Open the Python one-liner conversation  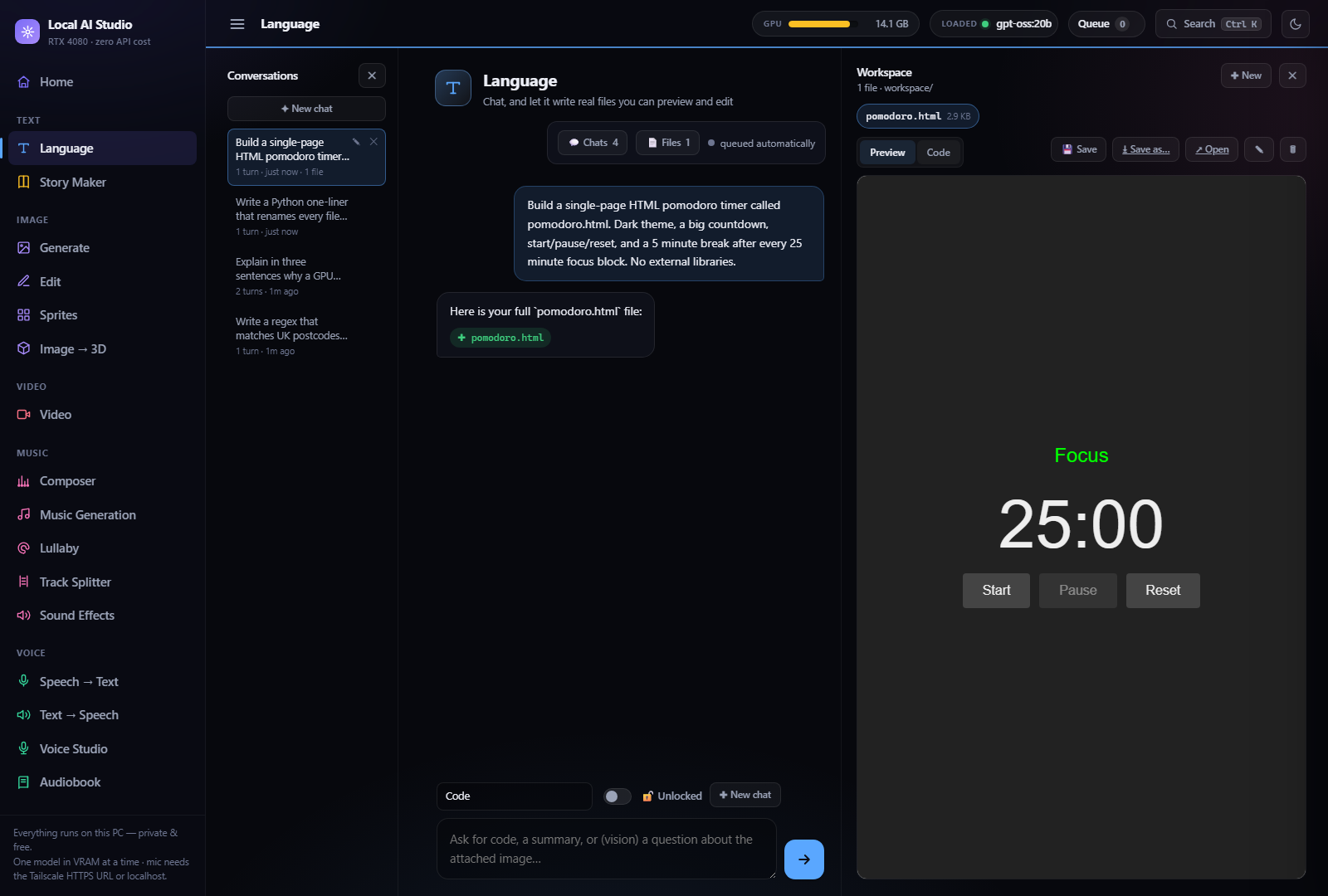coord(306,217)
